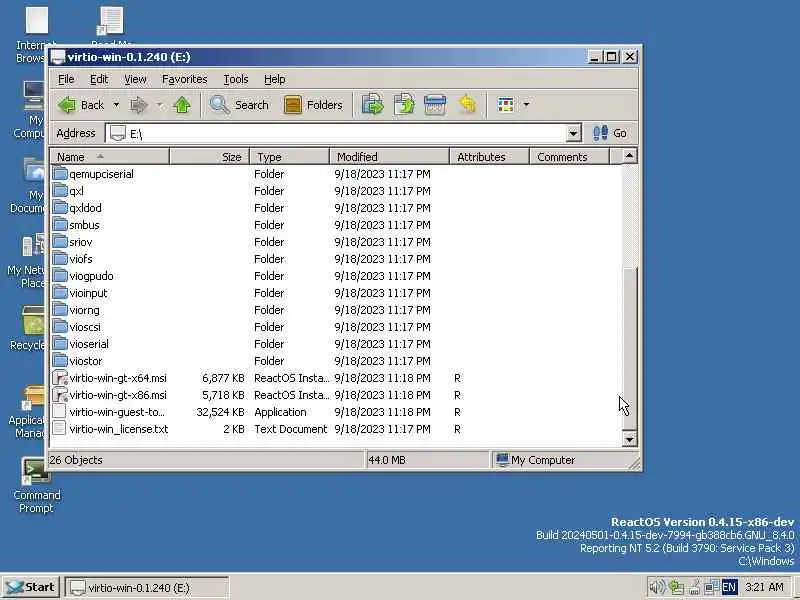Select the qxldod folder icon

[60, 208]
